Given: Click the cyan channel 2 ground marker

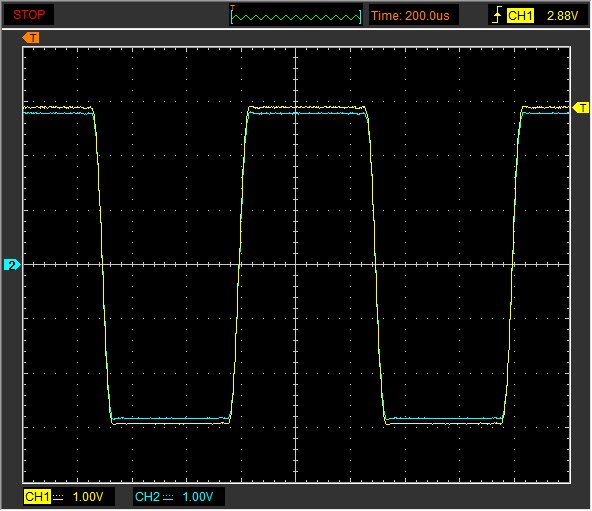Looking at the screenshot, I should click(12, 265).
